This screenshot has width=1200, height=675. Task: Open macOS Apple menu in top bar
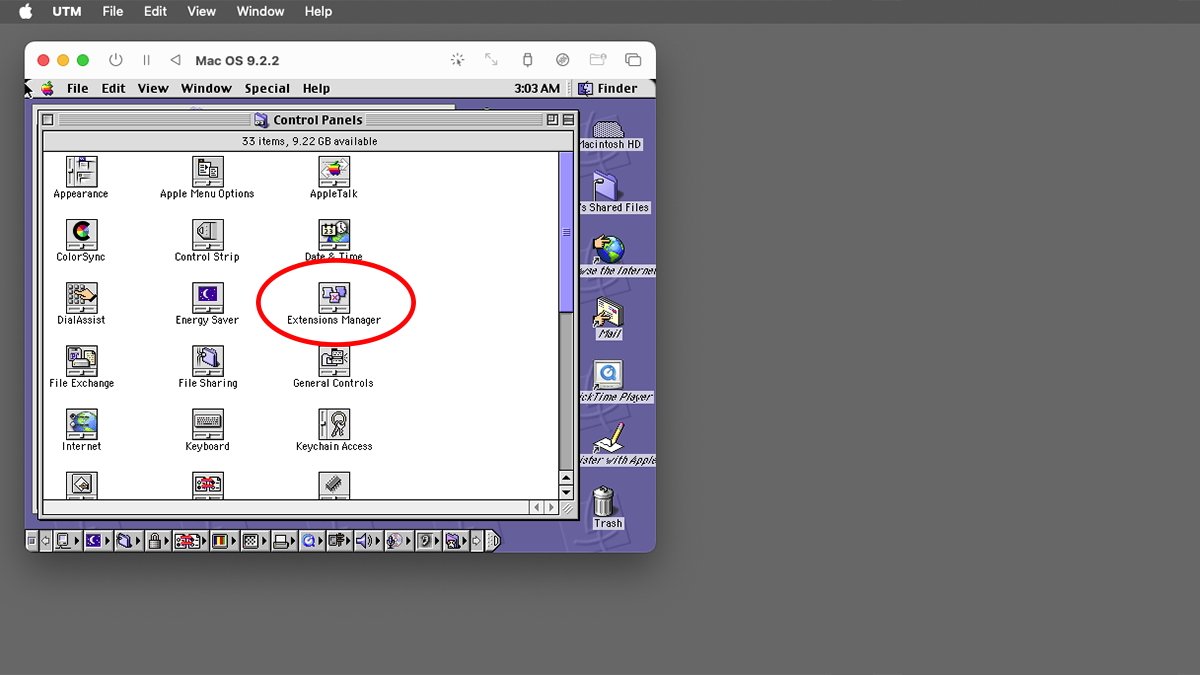(26, 11)
